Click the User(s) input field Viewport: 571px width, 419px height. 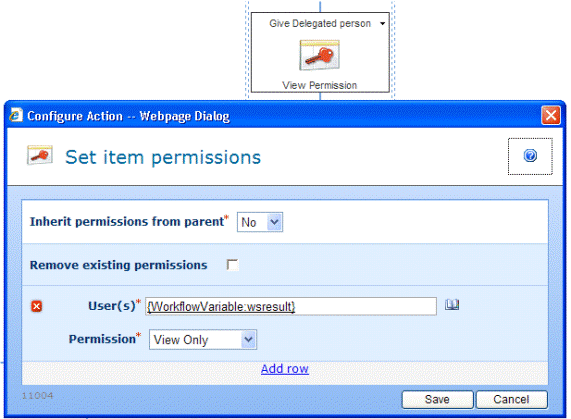(x=291, y=306)
